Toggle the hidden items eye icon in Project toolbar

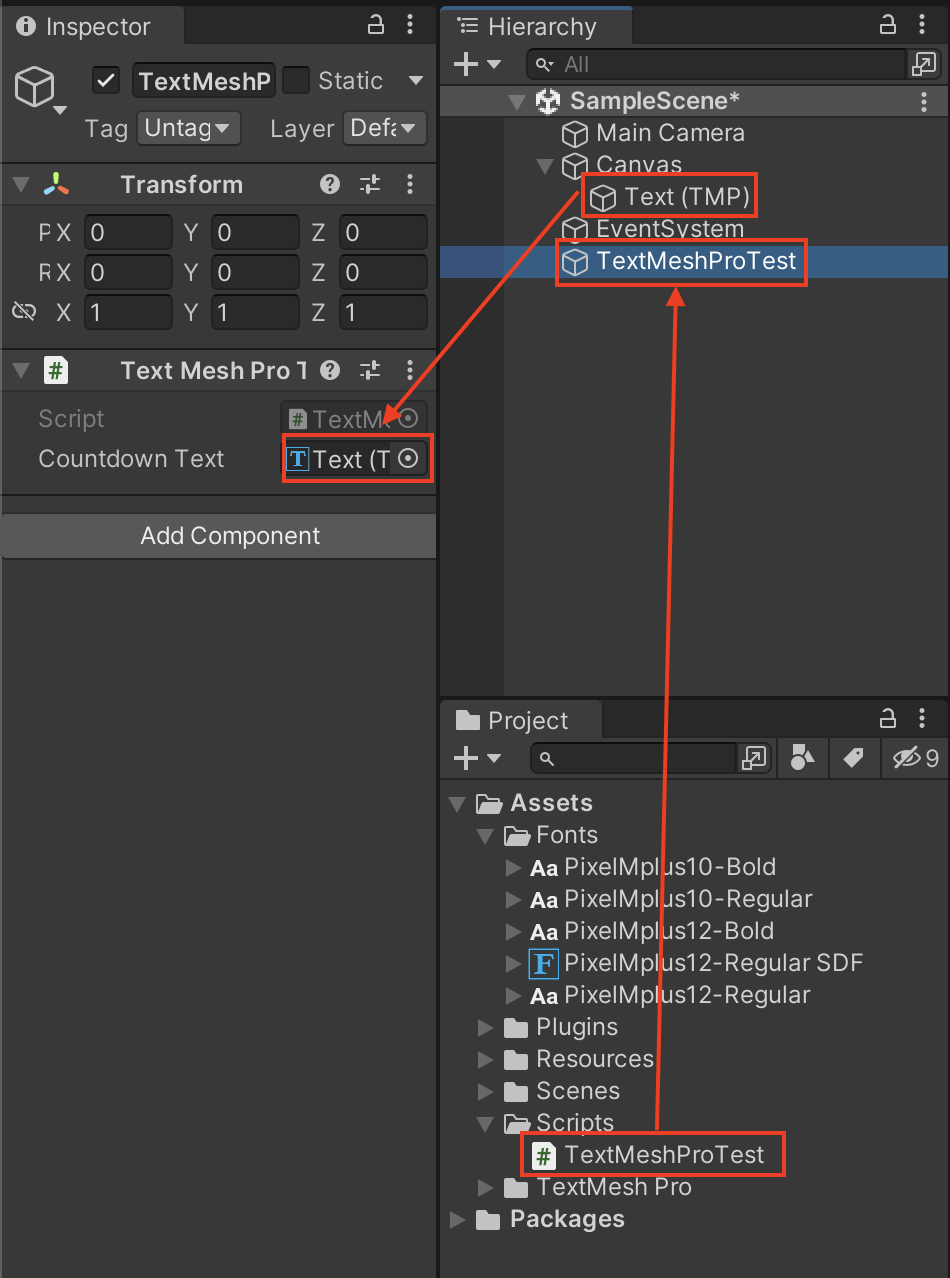tap(905, 758)
